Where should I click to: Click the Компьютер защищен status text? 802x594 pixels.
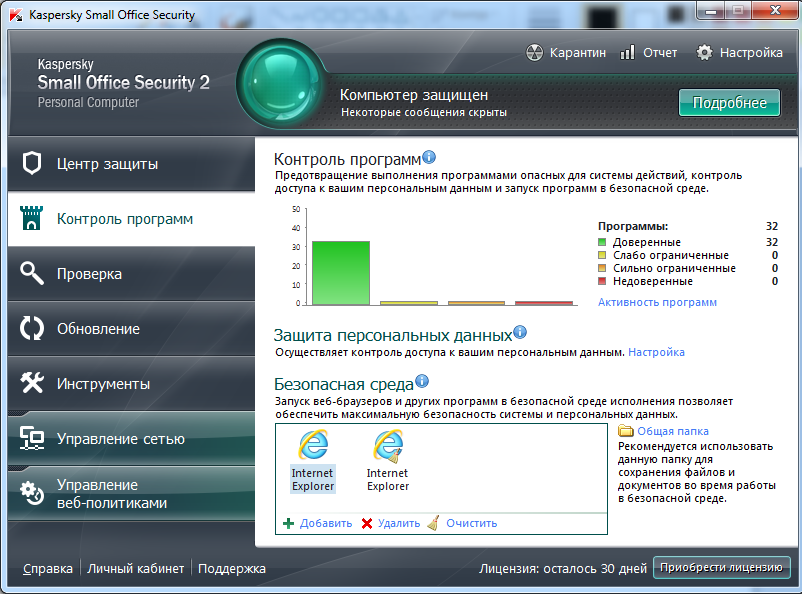tap(414, 95)
